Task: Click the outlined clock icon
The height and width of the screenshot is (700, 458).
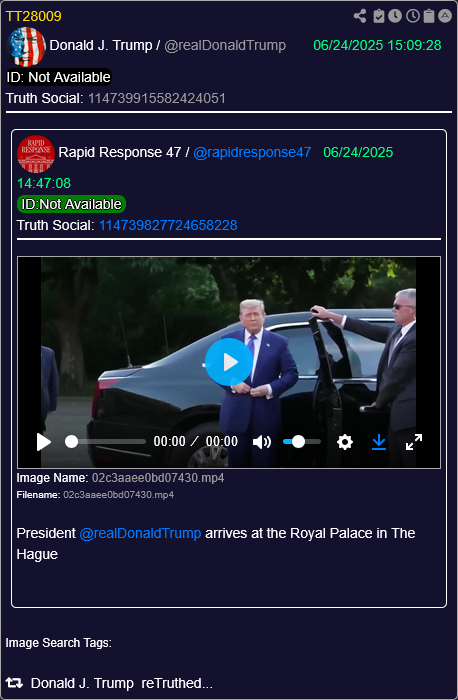Action: [412, 16]
